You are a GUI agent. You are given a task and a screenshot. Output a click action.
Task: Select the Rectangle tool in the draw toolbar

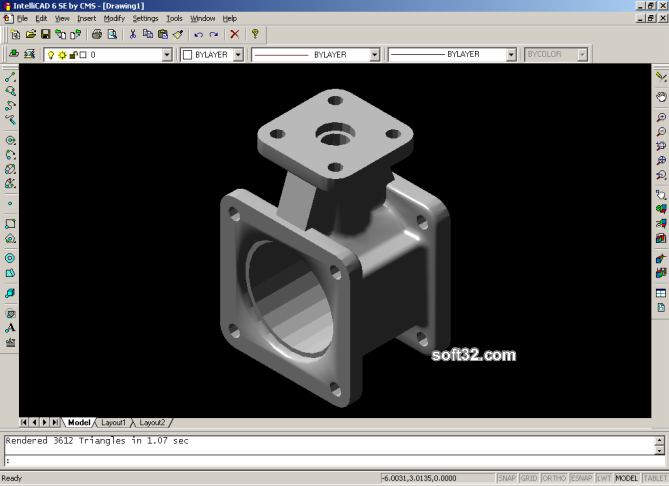pos(10,224)
